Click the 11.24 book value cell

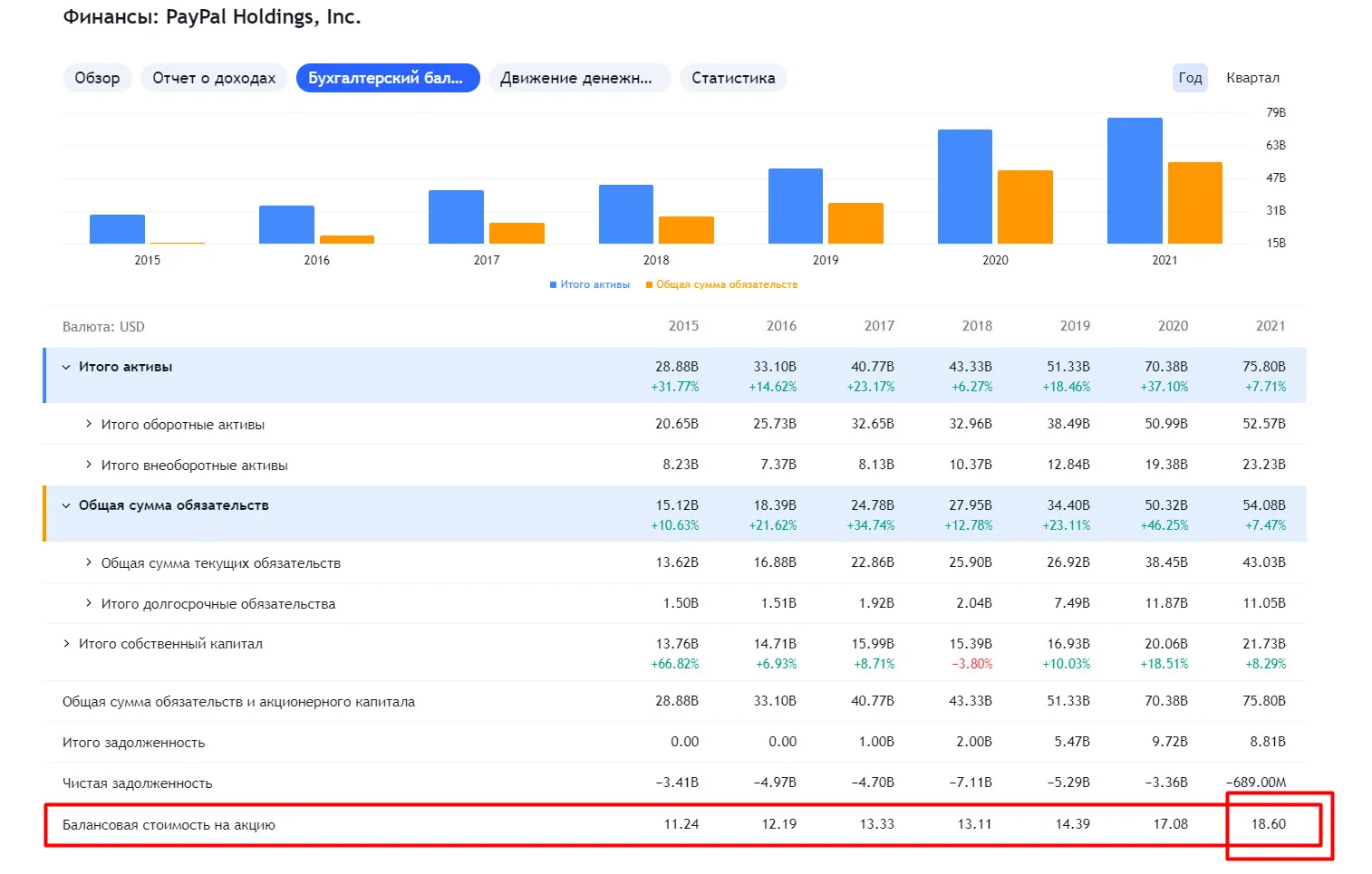(x=681, y=824)
